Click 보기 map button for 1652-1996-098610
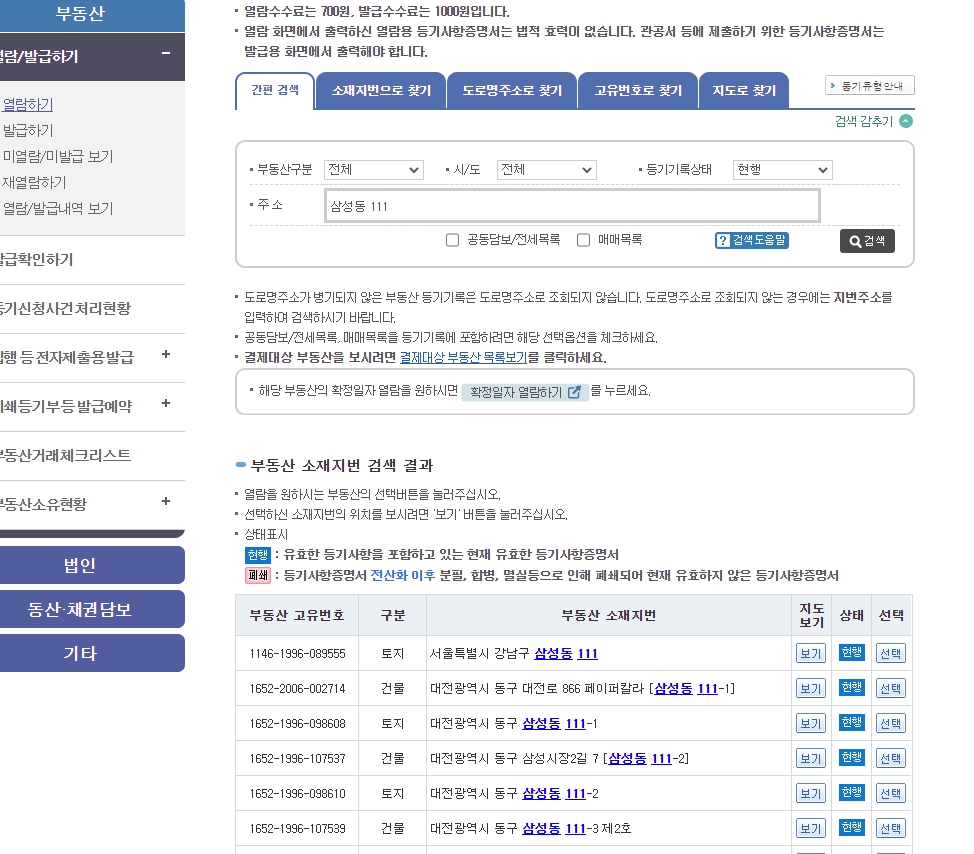This screenshot has width=974, height=854. [x=811, y=793]
